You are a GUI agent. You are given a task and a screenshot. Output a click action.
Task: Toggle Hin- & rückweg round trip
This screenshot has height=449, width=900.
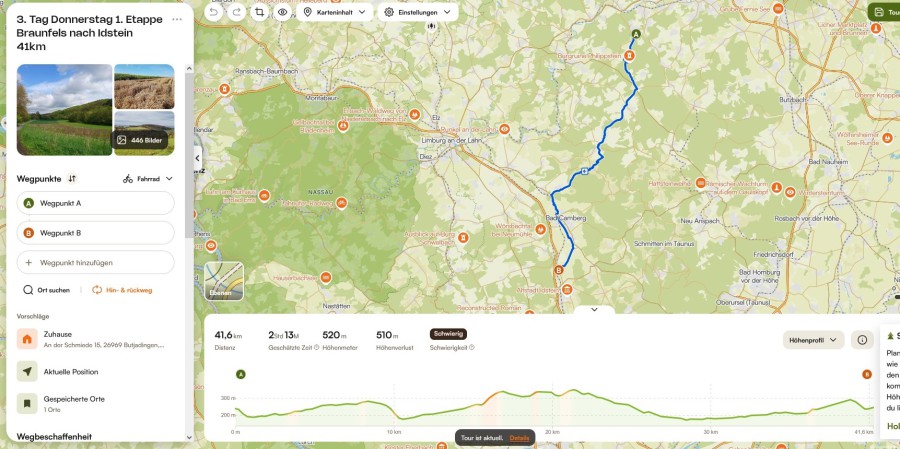tap(122, 290)
